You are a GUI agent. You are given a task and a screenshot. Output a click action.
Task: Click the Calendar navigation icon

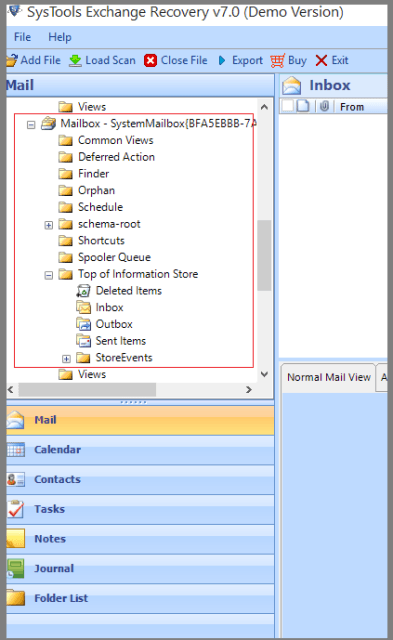coord(16,449)
